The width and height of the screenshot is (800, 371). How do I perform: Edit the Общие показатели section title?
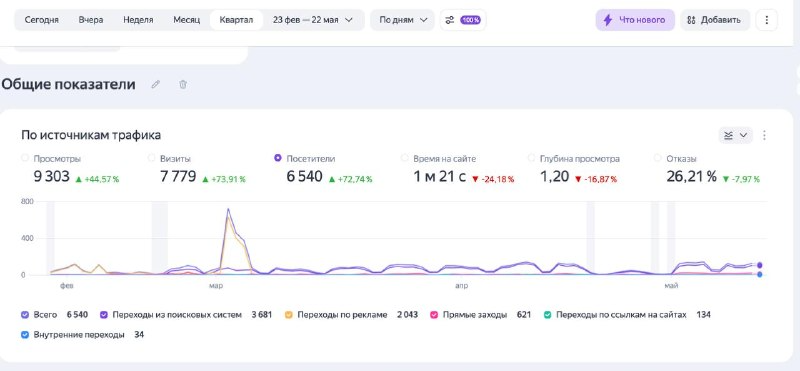pyautogui.click(x=156, y=84)
